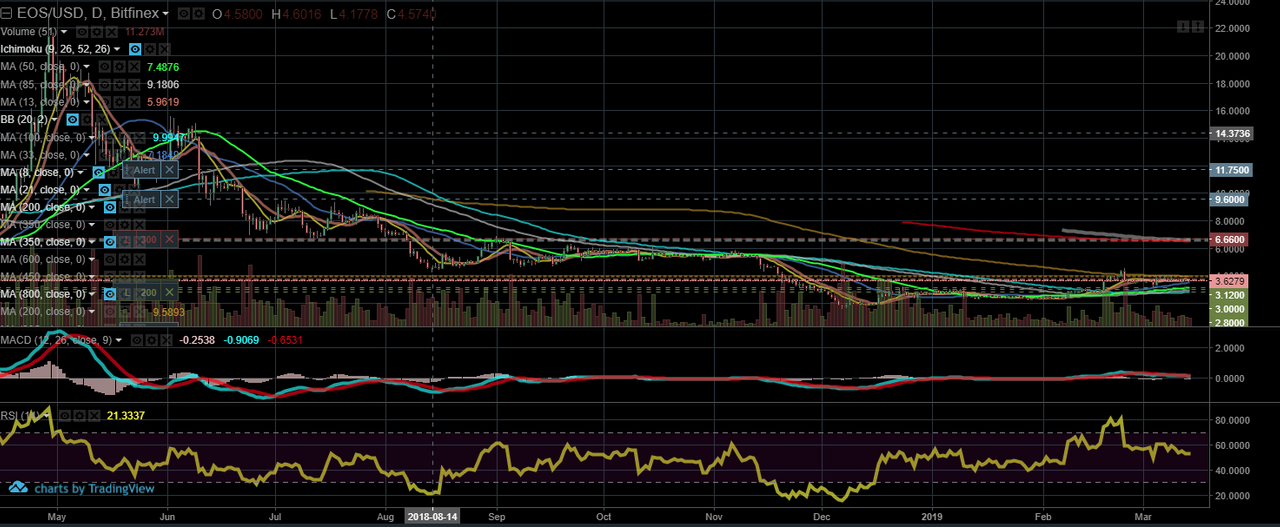Open dropdown arrow of MA (800, close, 0)
Viewport: 1280px width, 527px height.
coord(91,294)
